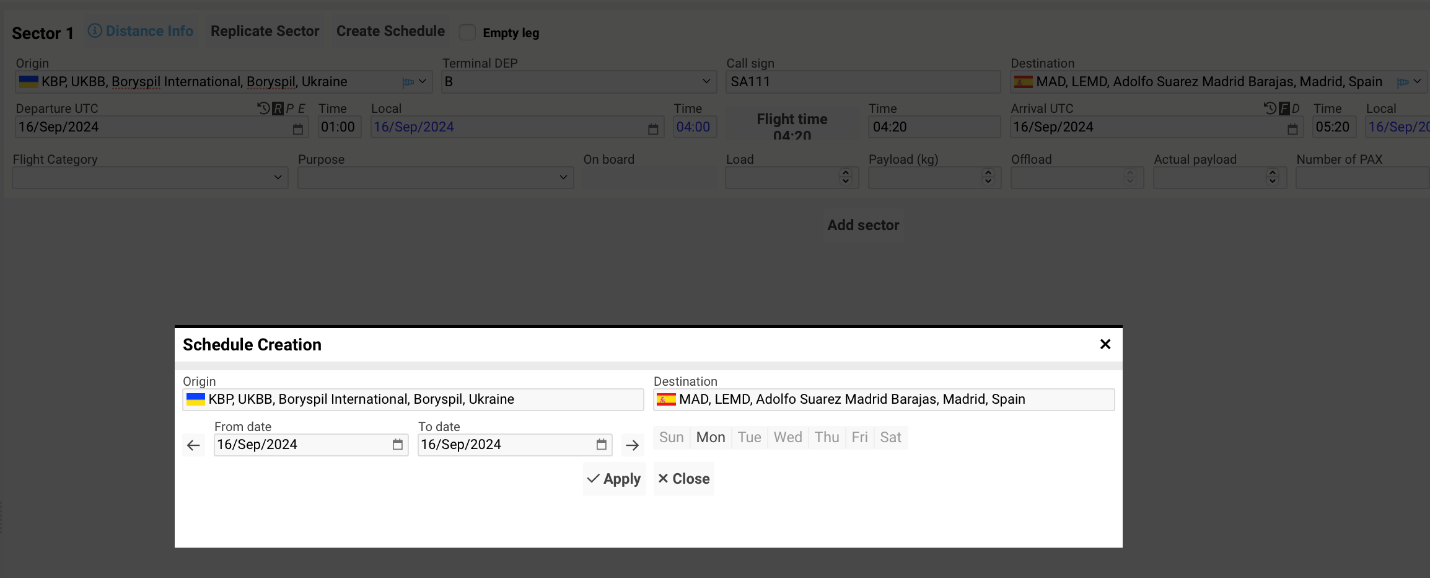The height and width of the screenshot is (578, 1430).
Task: Toggle the R mode next to Departure UTC
Action: click(277, 107)
